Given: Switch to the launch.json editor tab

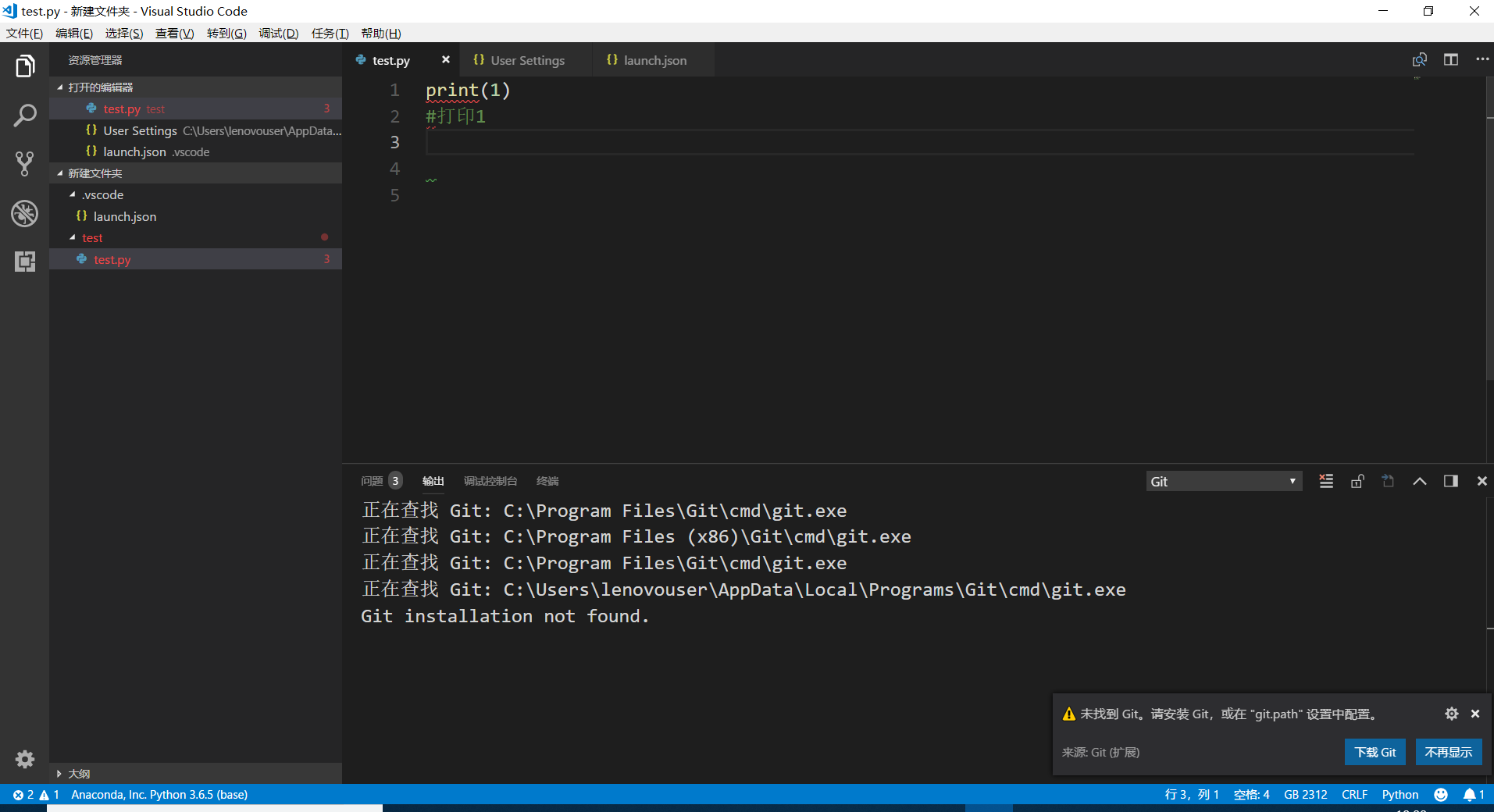Looking at the screenshot, I should click(x=656, y=59).
